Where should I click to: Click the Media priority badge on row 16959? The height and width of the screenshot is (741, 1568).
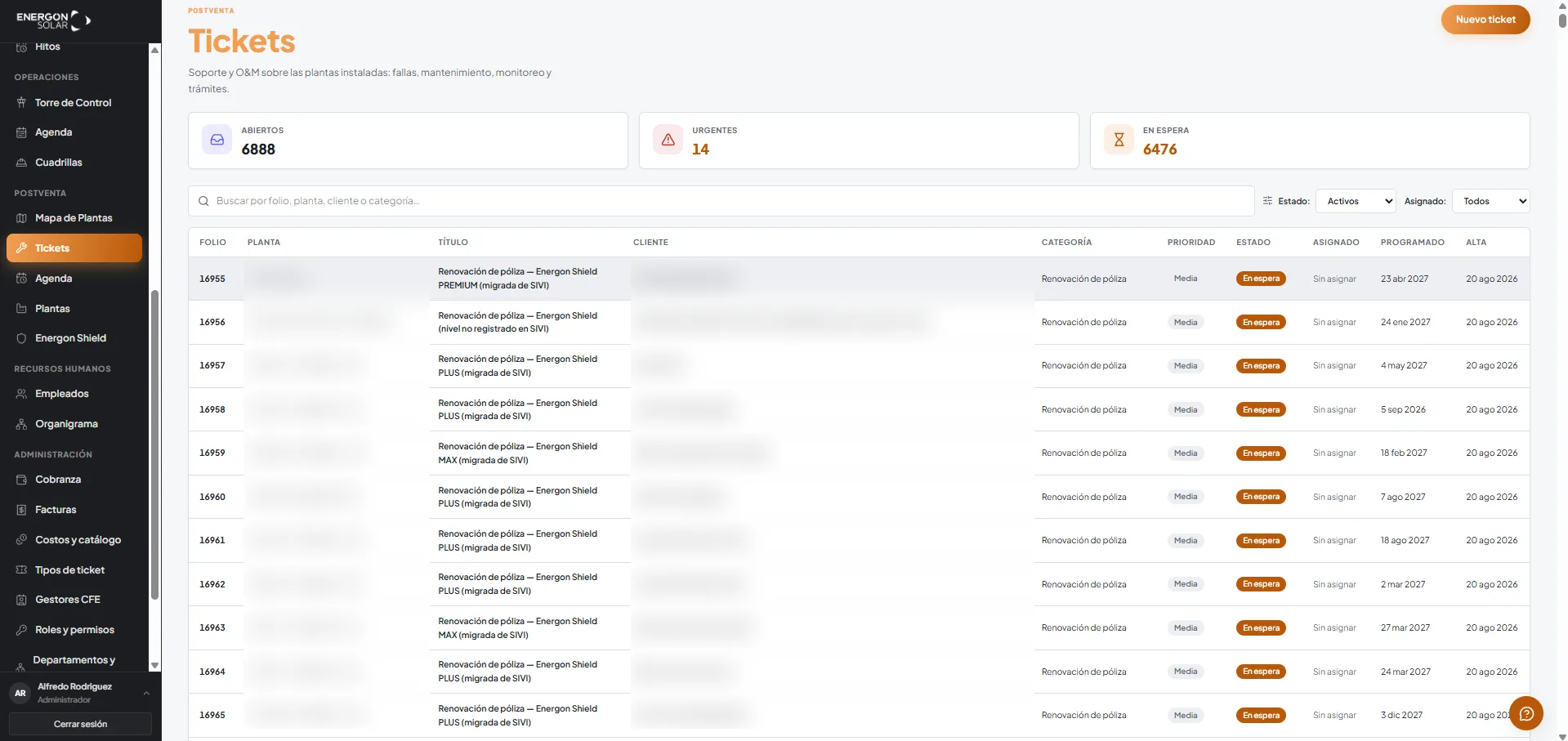click(x=1186, y=453)
